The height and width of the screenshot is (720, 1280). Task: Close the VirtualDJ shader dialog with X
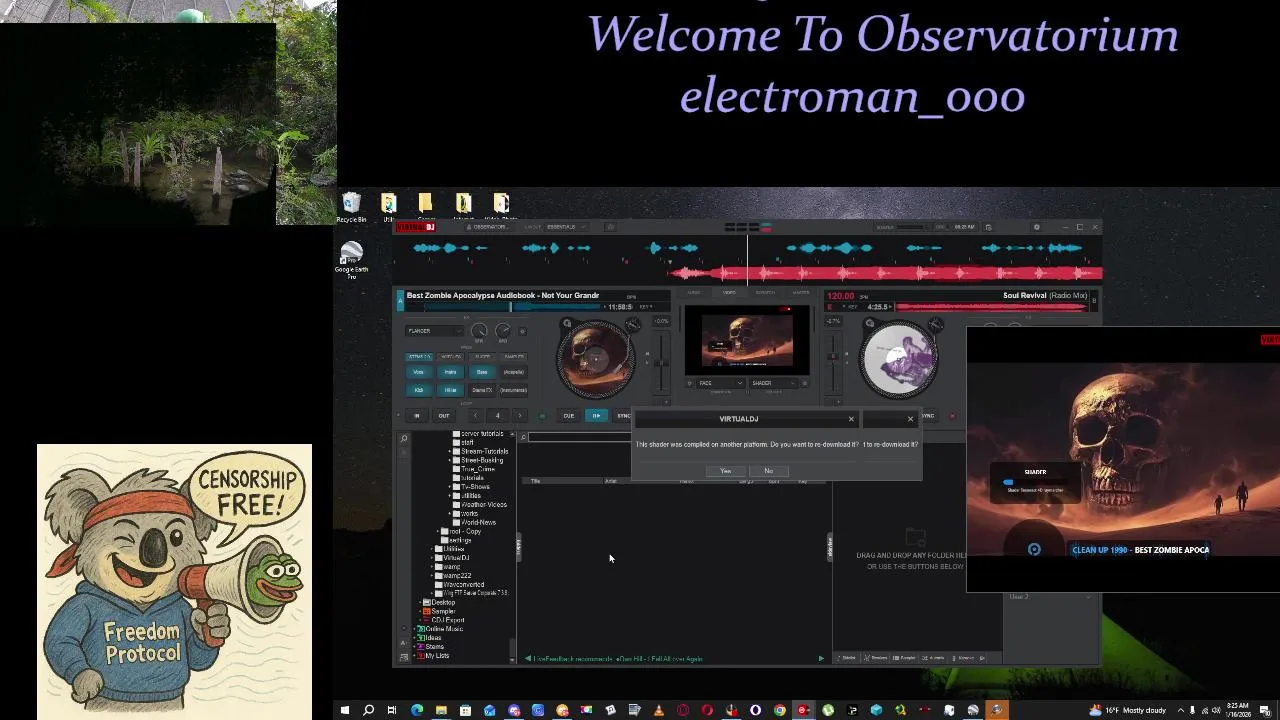coord(851,419)
